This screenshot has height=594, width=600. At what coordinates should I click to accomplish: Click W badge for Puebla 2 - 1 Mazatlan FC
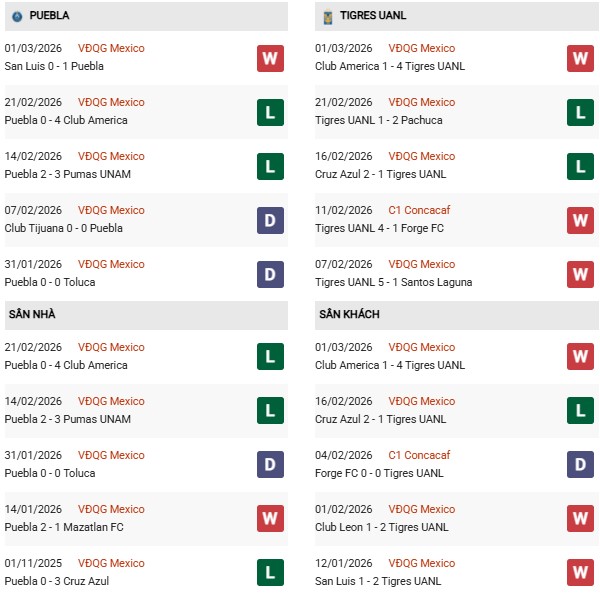(270, 519)
